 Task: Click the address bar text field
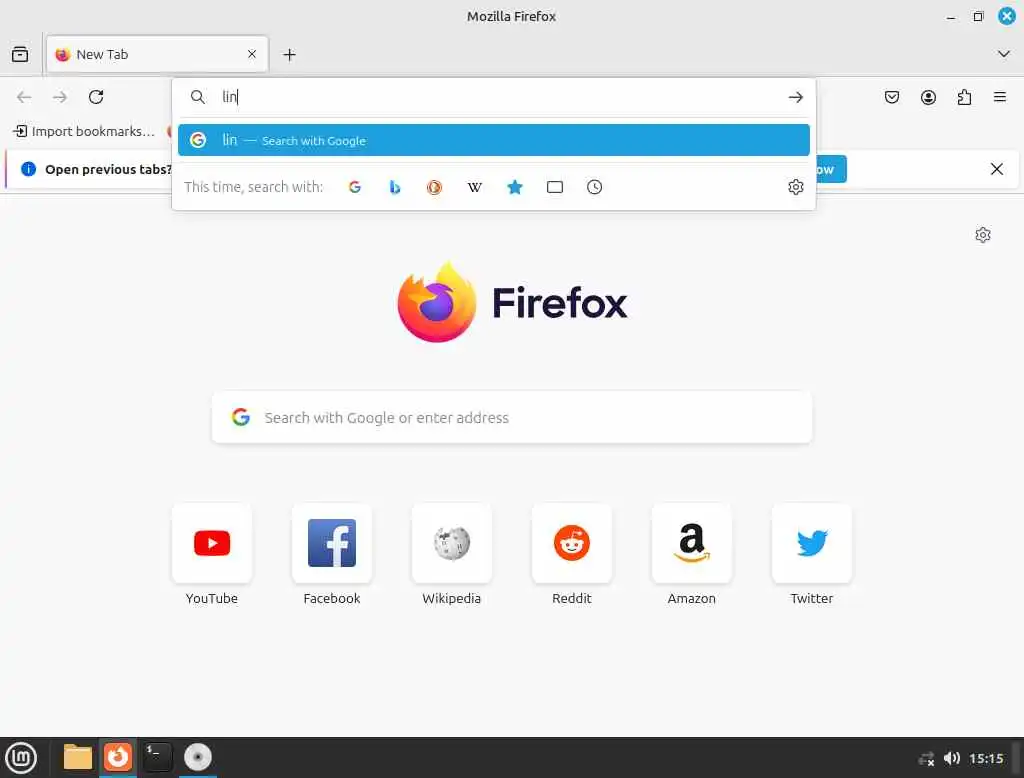point(496,97)
